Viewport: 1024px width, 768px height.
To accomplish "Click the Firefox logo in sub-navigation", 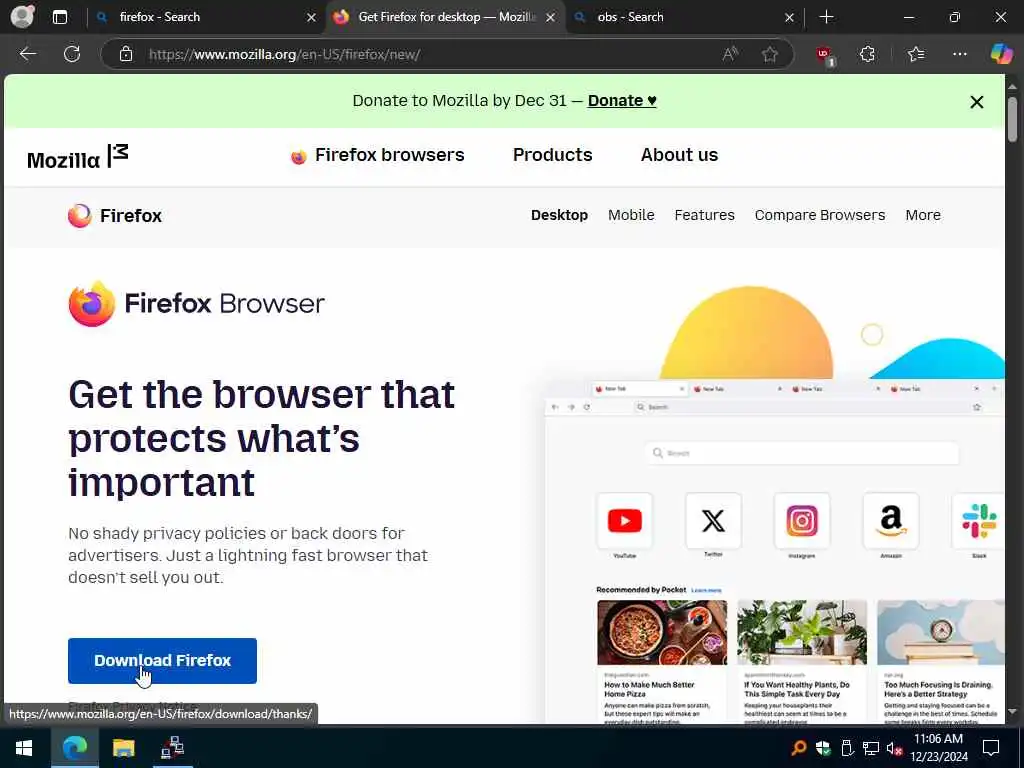I will click(x=114, y=216).
